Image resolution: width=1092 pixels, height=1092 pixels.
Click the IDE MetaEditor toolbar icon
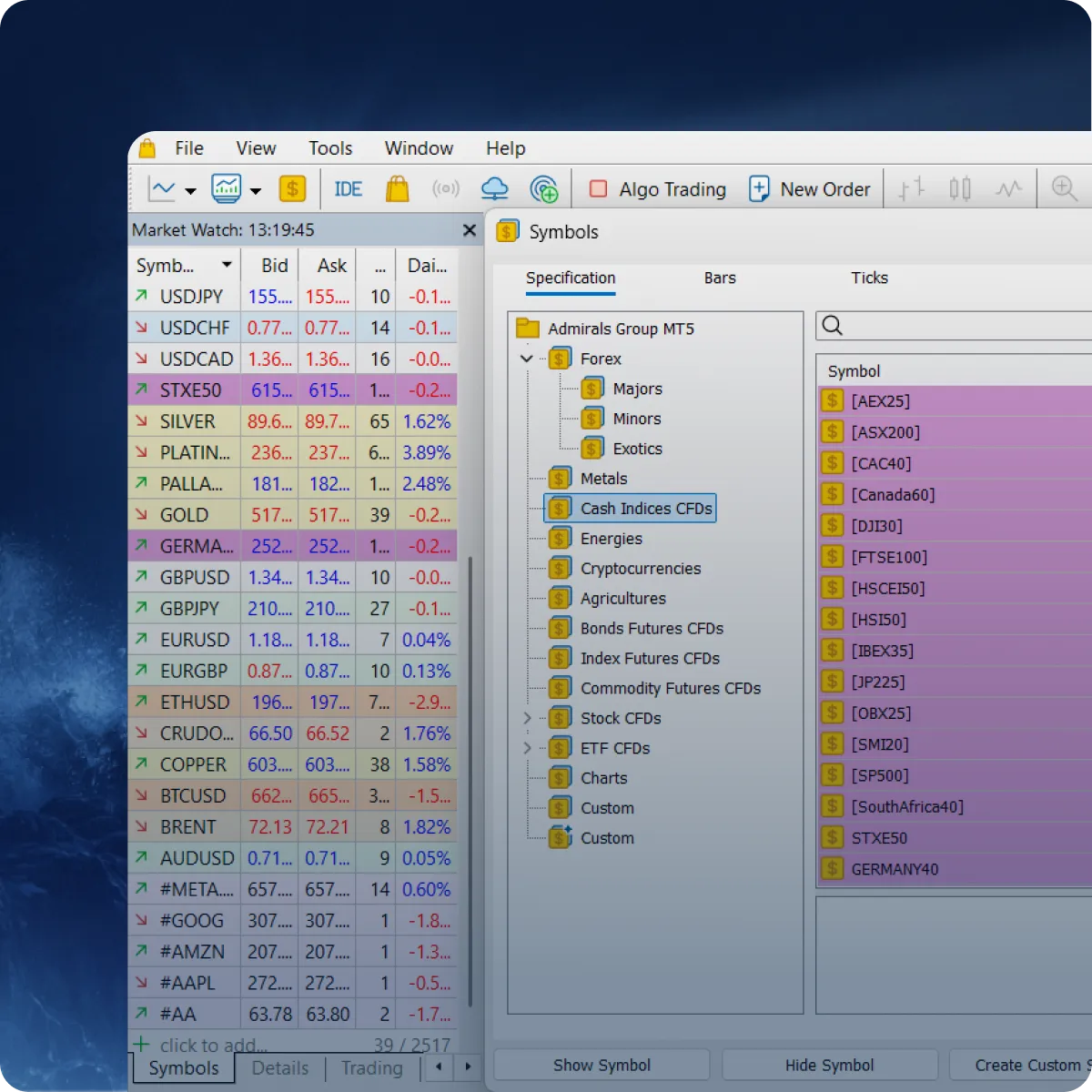pos(348,189)
